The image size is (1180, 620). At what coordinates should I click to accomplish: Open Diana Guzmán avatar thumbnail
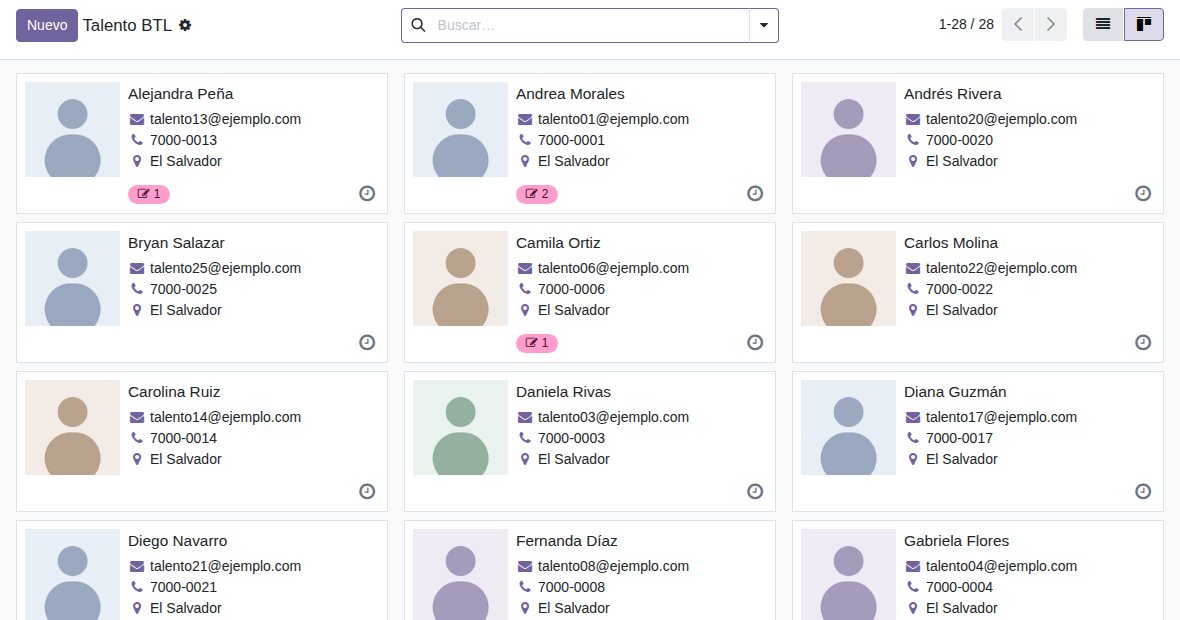[848, 427]
